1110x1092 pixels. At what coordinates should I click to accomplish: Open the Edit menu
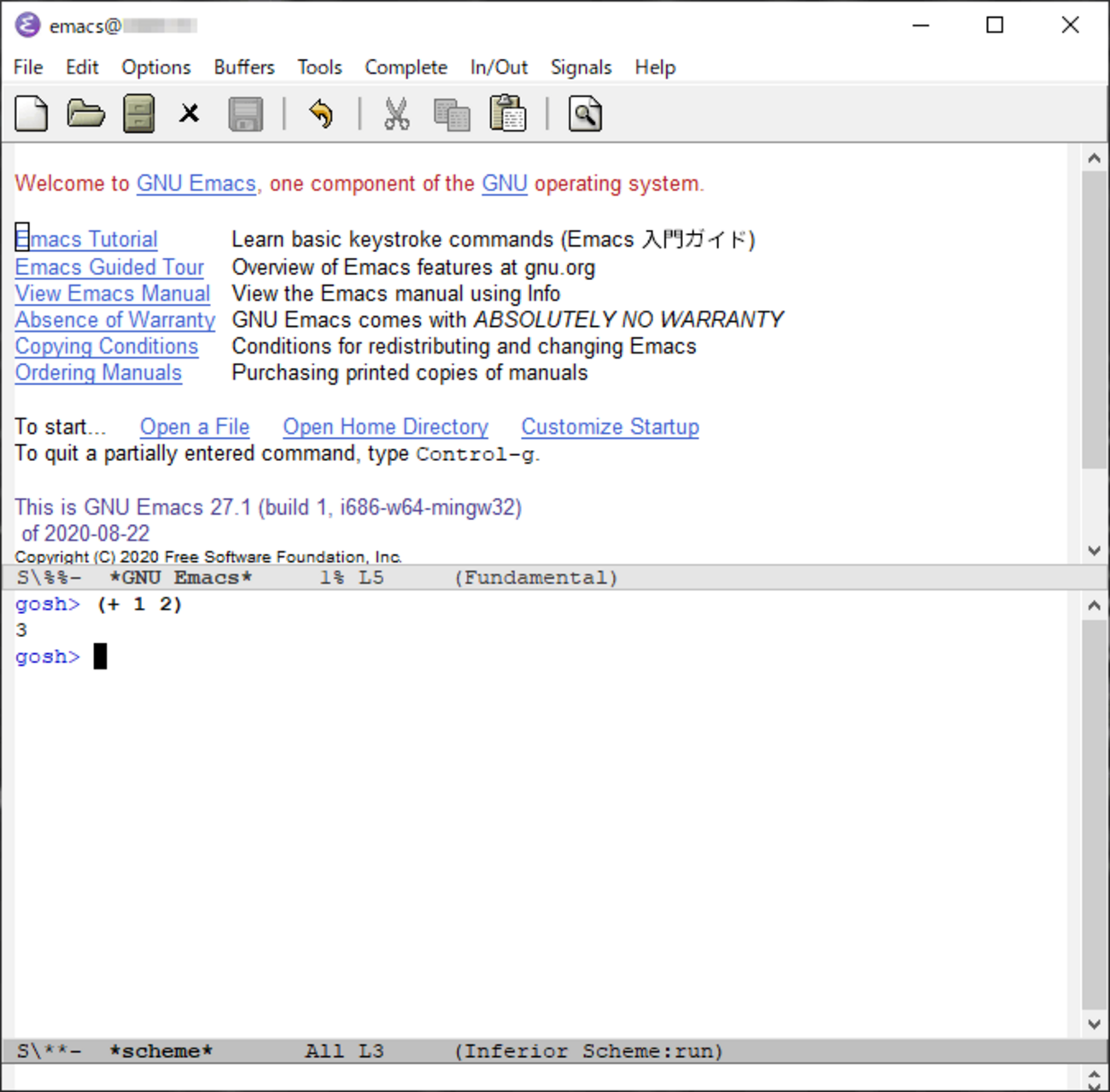coord(82,67)
